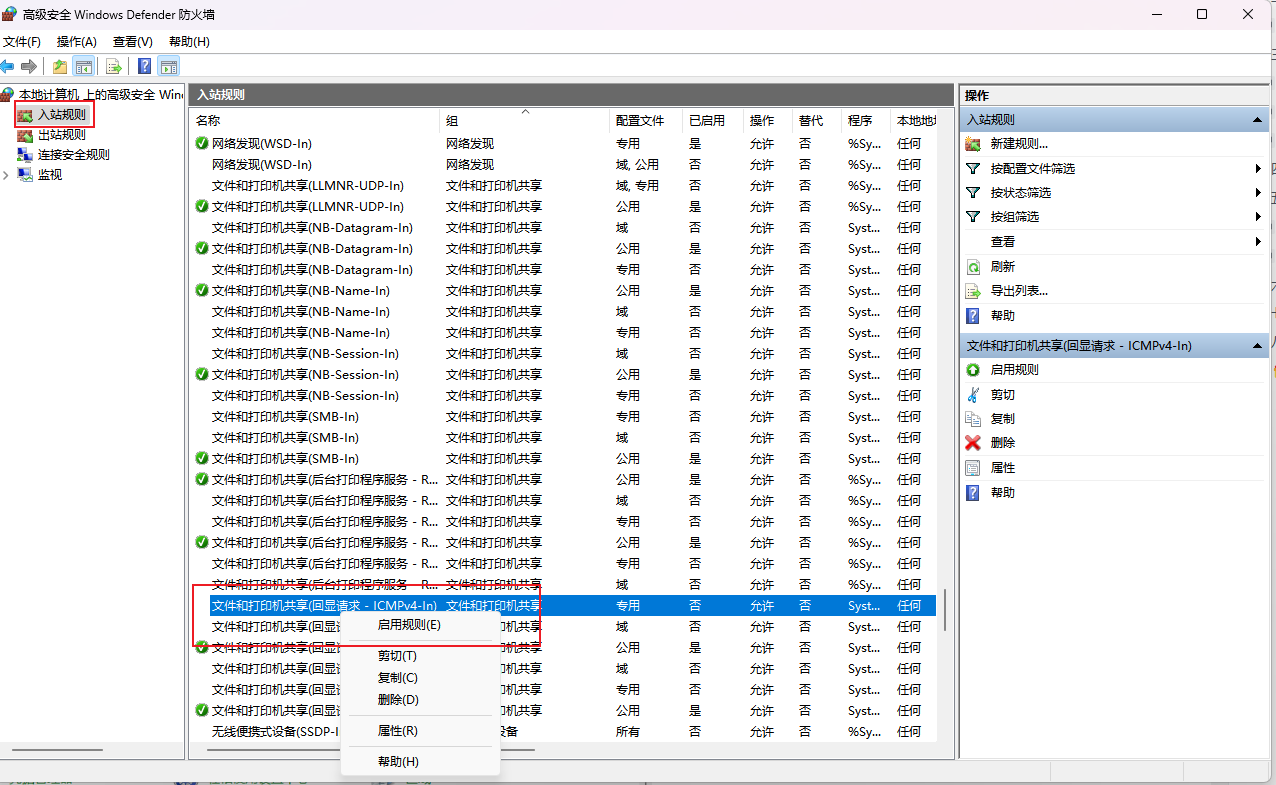This screenshot has height=785, width=1276.
Task: Click the 所有 profile cell in the last row
Action: click(x=628, y=732)
